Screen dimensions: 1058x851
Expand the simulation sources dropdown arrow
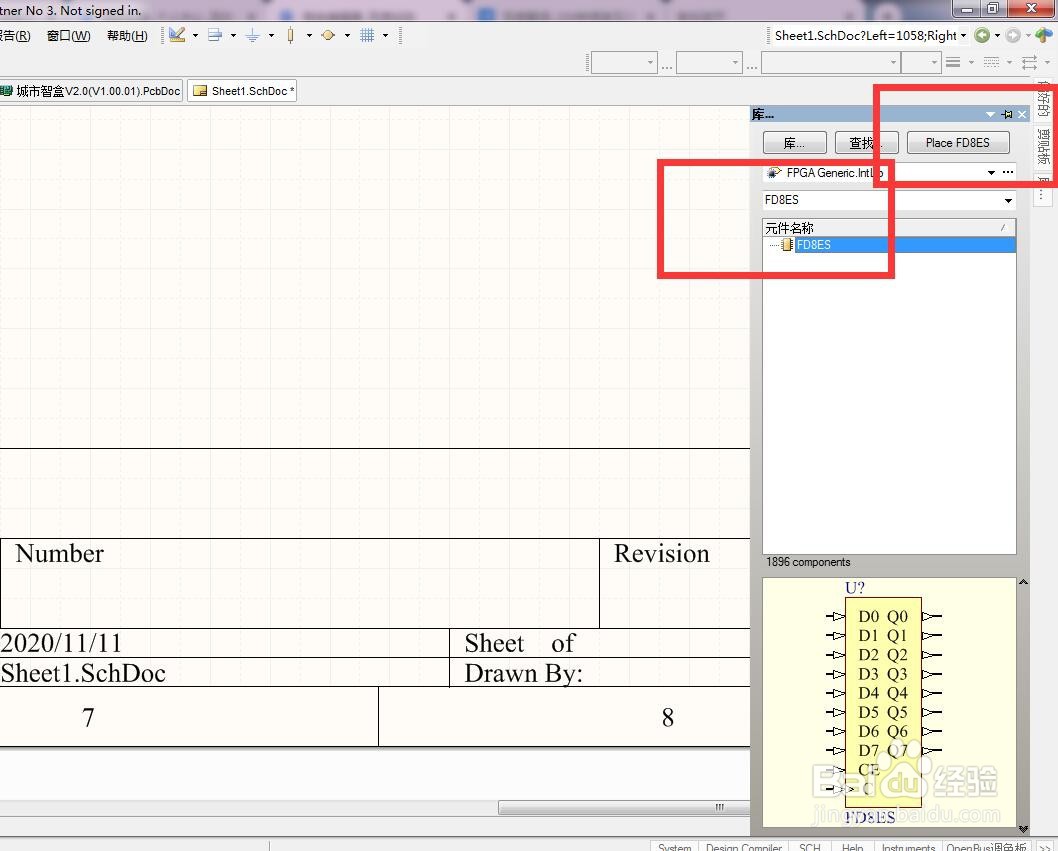[347, 35]
